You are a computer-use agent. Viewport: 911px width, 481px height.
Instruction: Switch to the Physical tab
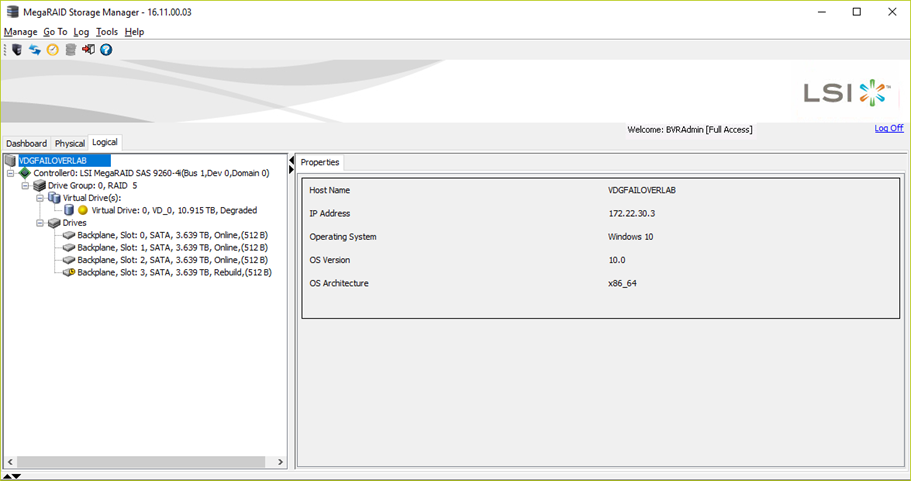tap(70, 144)
